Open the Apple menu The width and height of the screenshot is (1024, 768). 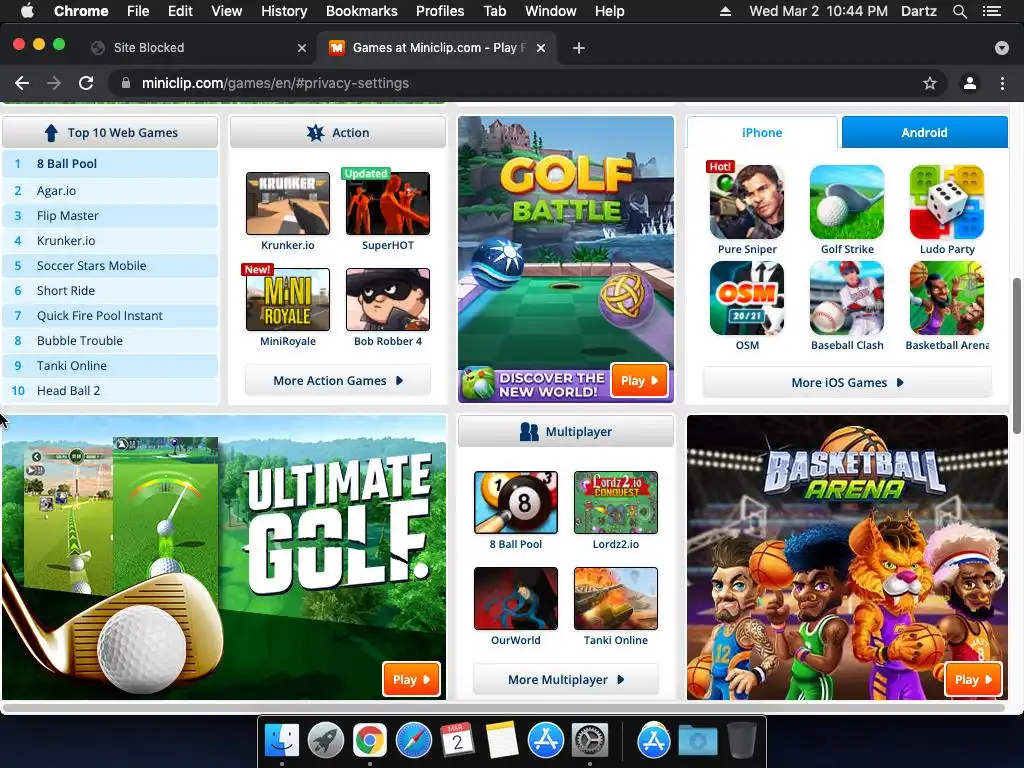tap(27, 11)
